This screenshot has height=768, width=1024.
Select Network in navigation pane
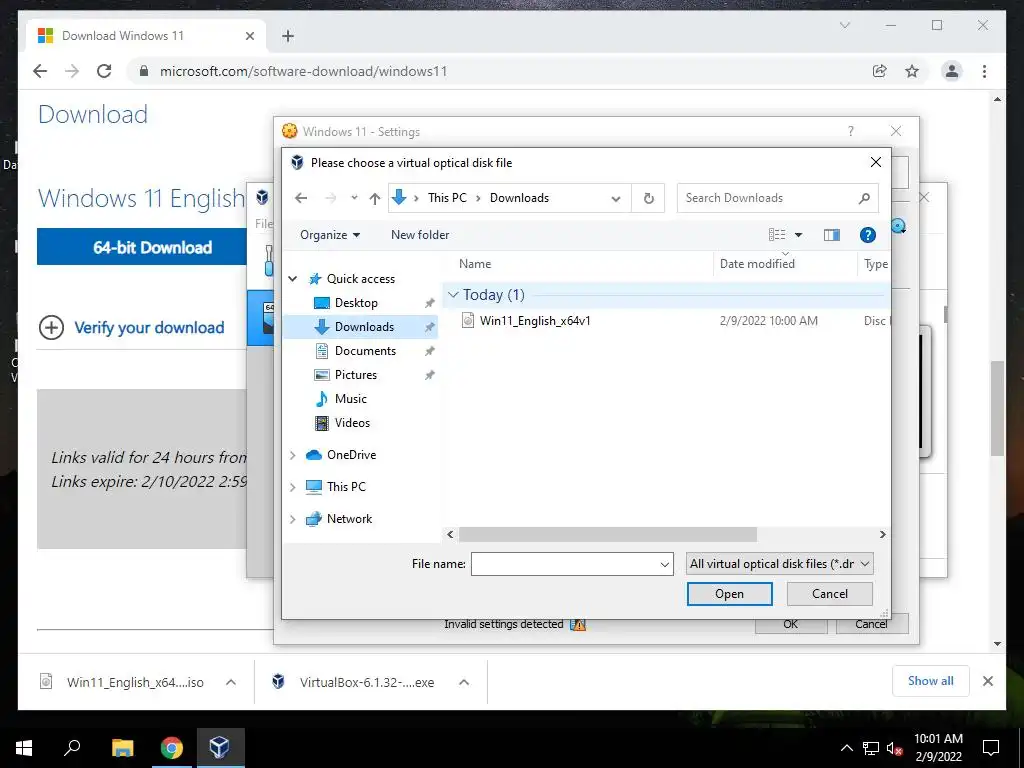coord(349,519)
